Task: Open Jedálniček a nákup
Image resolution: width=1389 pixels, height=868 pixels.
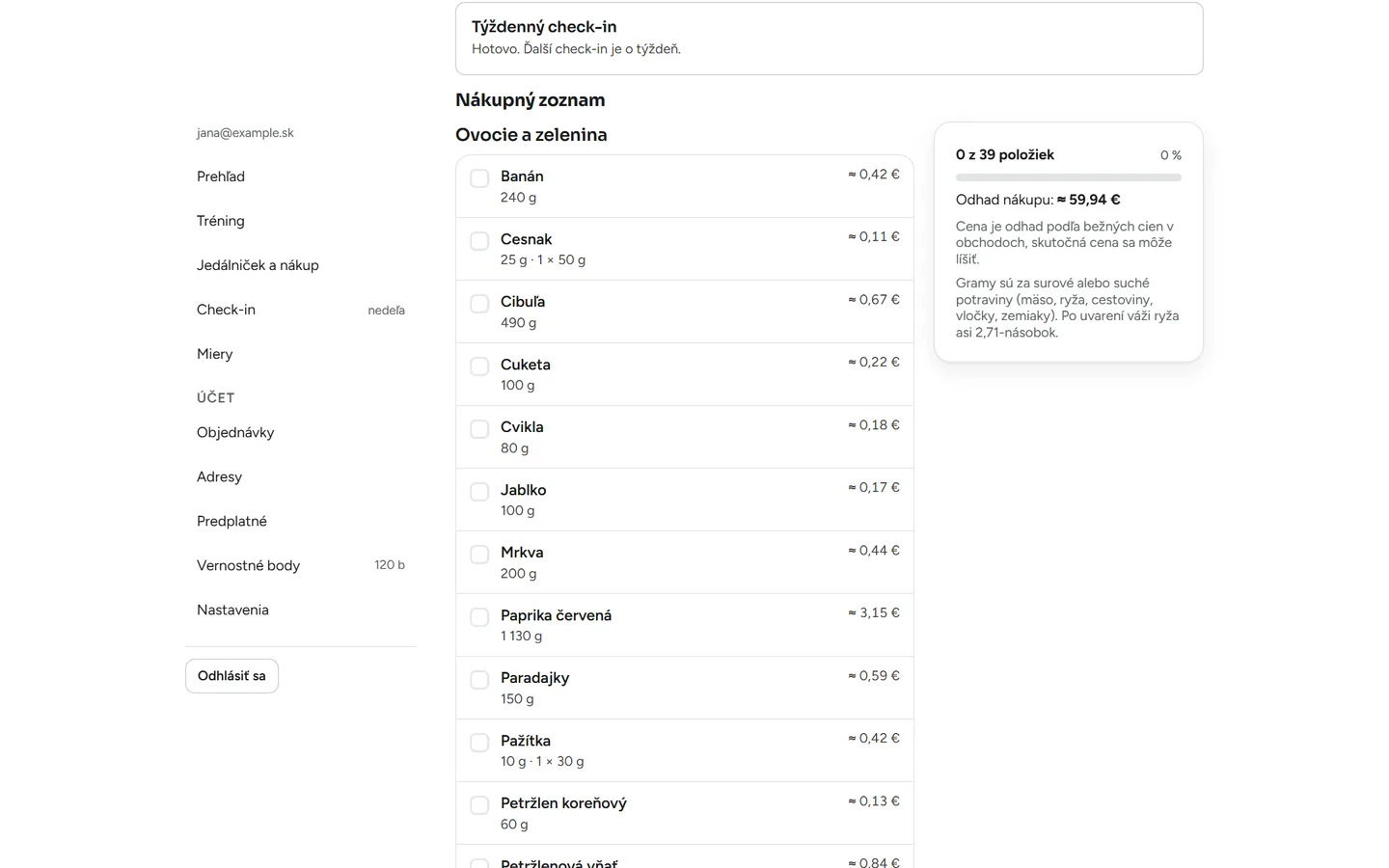Action: pos(301,265)
